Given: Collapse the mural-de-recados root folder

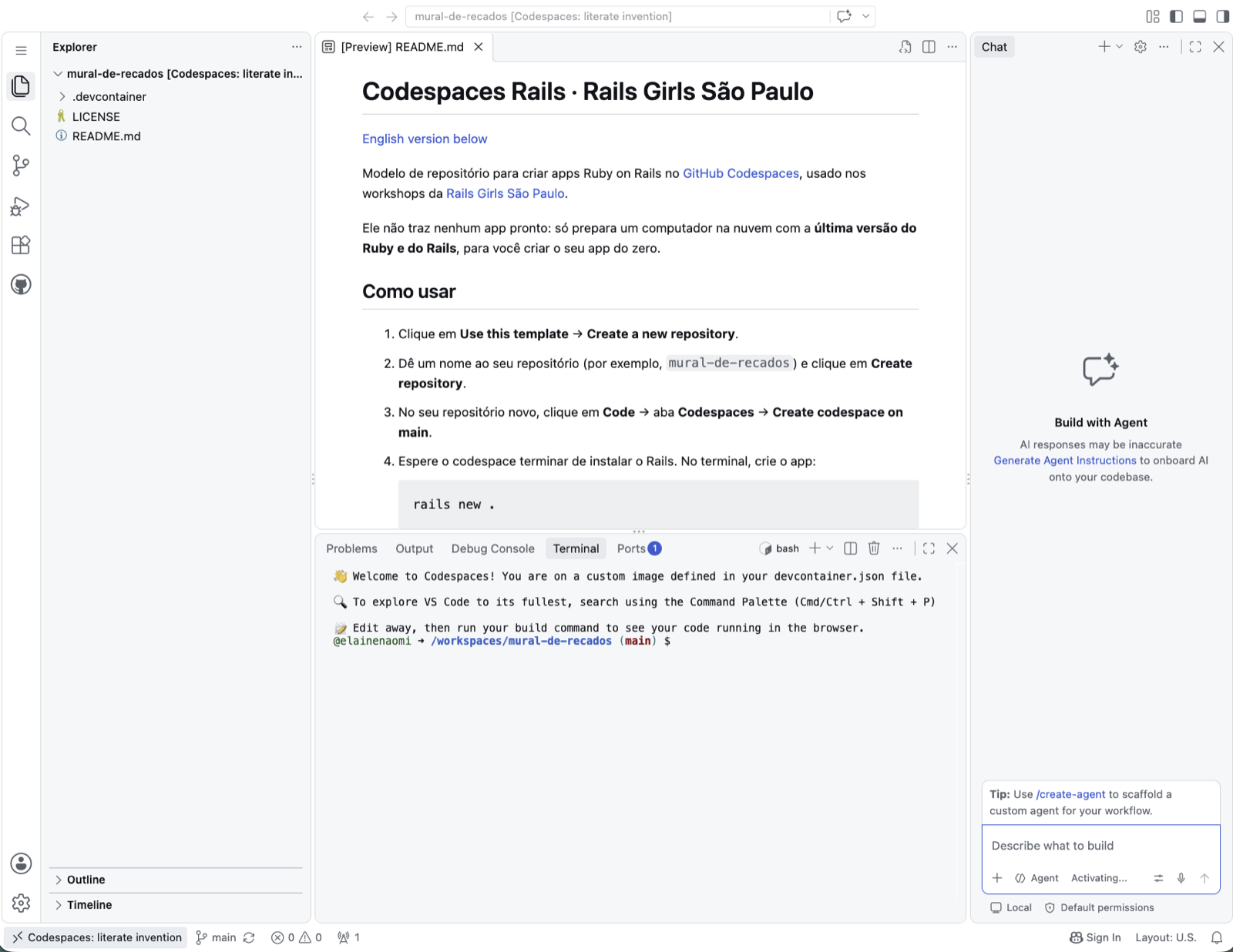Looking at the screenshot, I should 57,74.
